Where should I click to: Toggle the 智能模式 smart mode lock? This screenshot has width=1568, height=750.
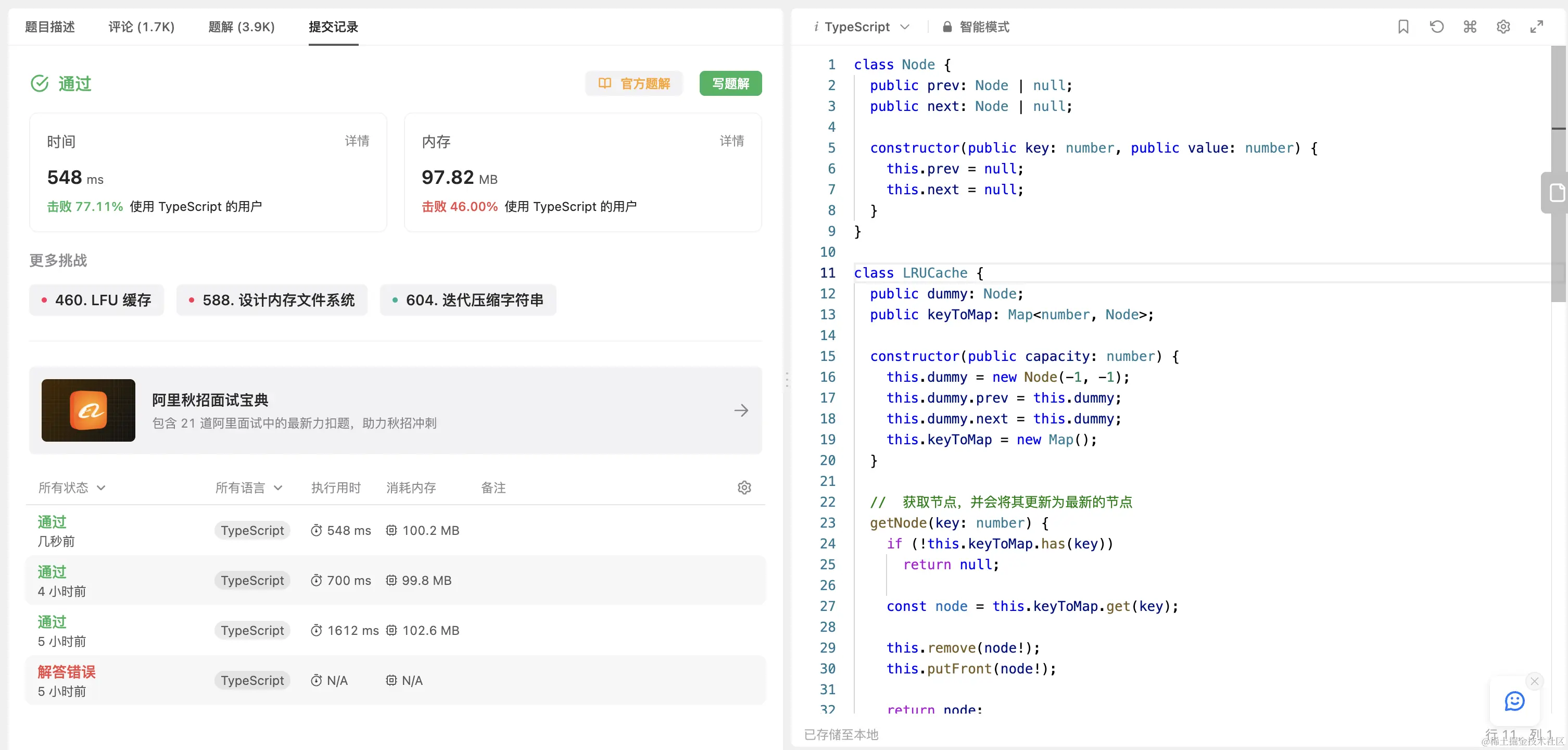coord(976,27)
